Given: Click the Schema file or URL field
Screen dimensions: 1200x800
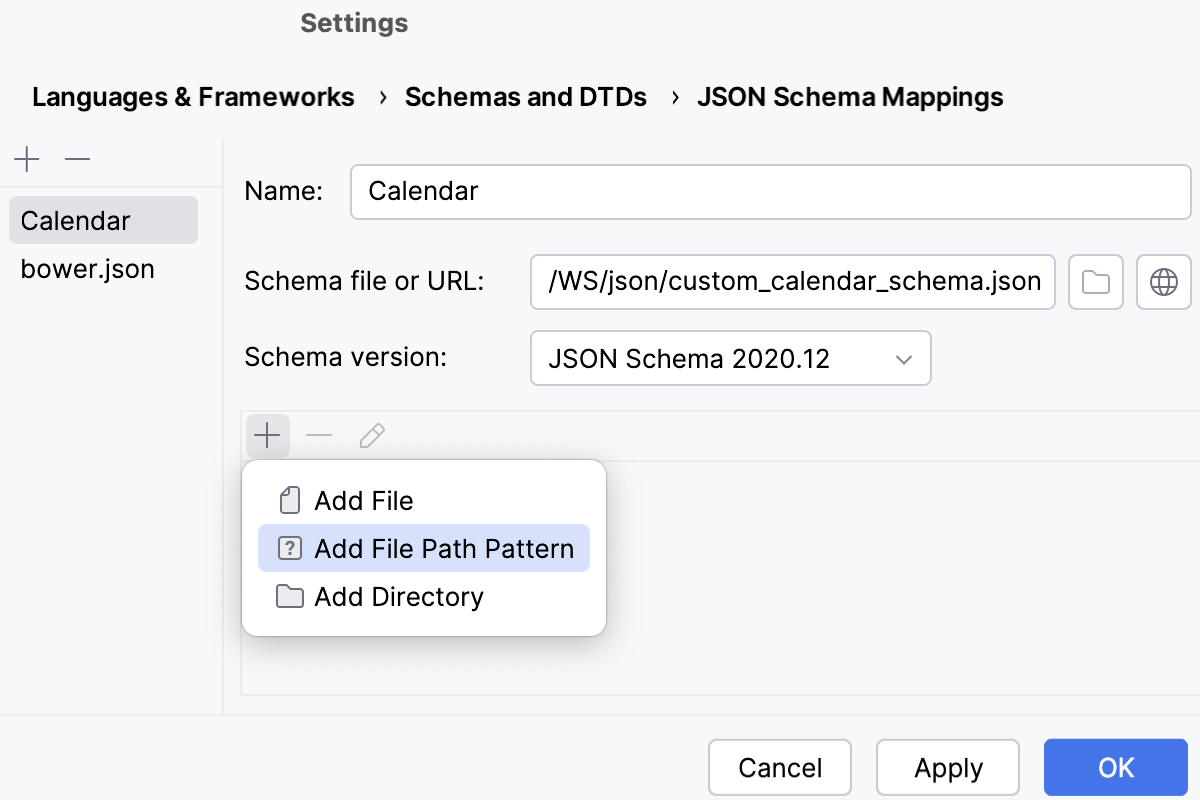Looking at the screenshot, I should pos(792,283).
